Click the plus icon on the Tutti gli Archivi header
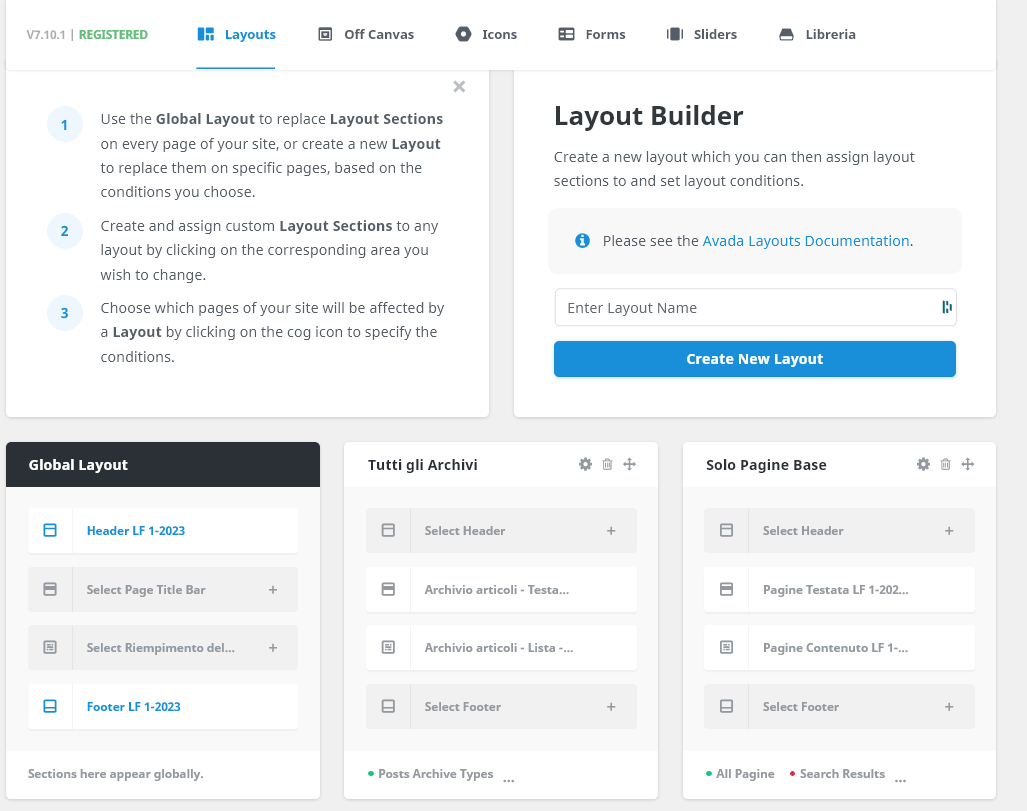Screen dimensions: 1027x811 pyautogui.click(x=629, y=464)
